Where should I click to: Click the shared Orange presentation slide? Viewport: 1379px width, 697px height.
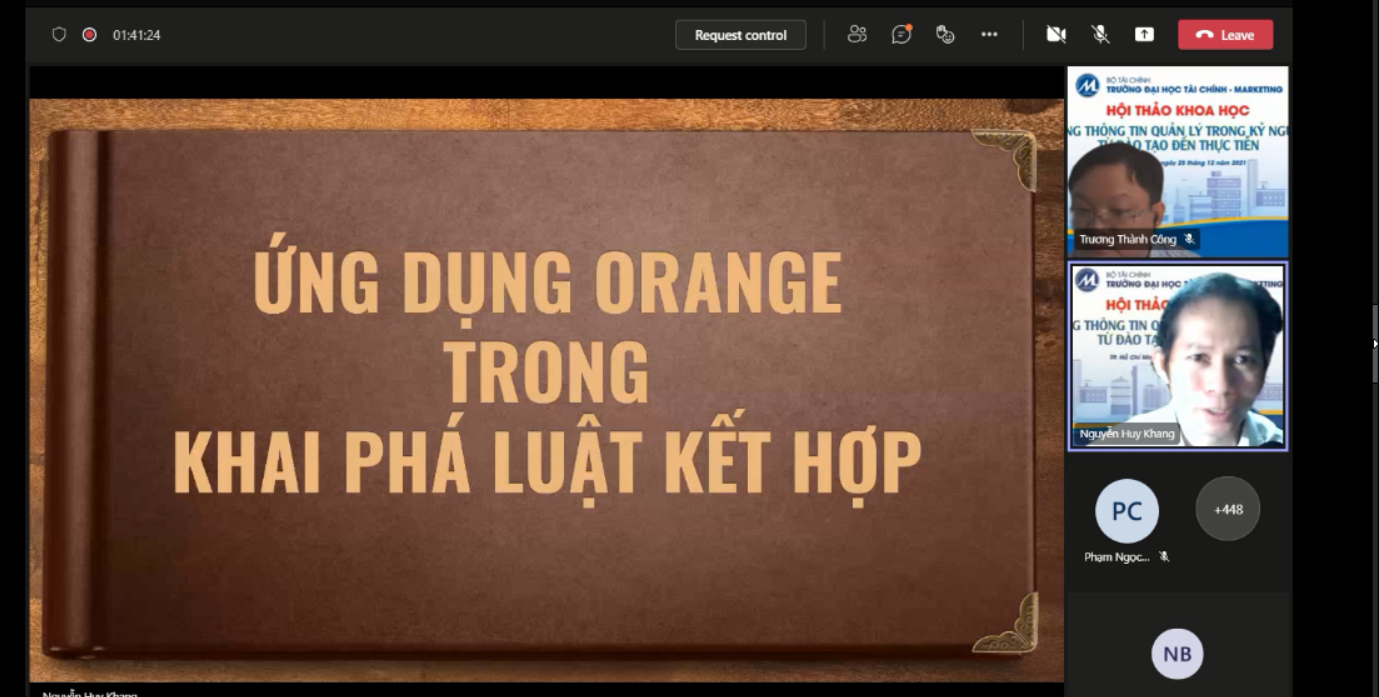pyautogui.click(x=546, y=390)
